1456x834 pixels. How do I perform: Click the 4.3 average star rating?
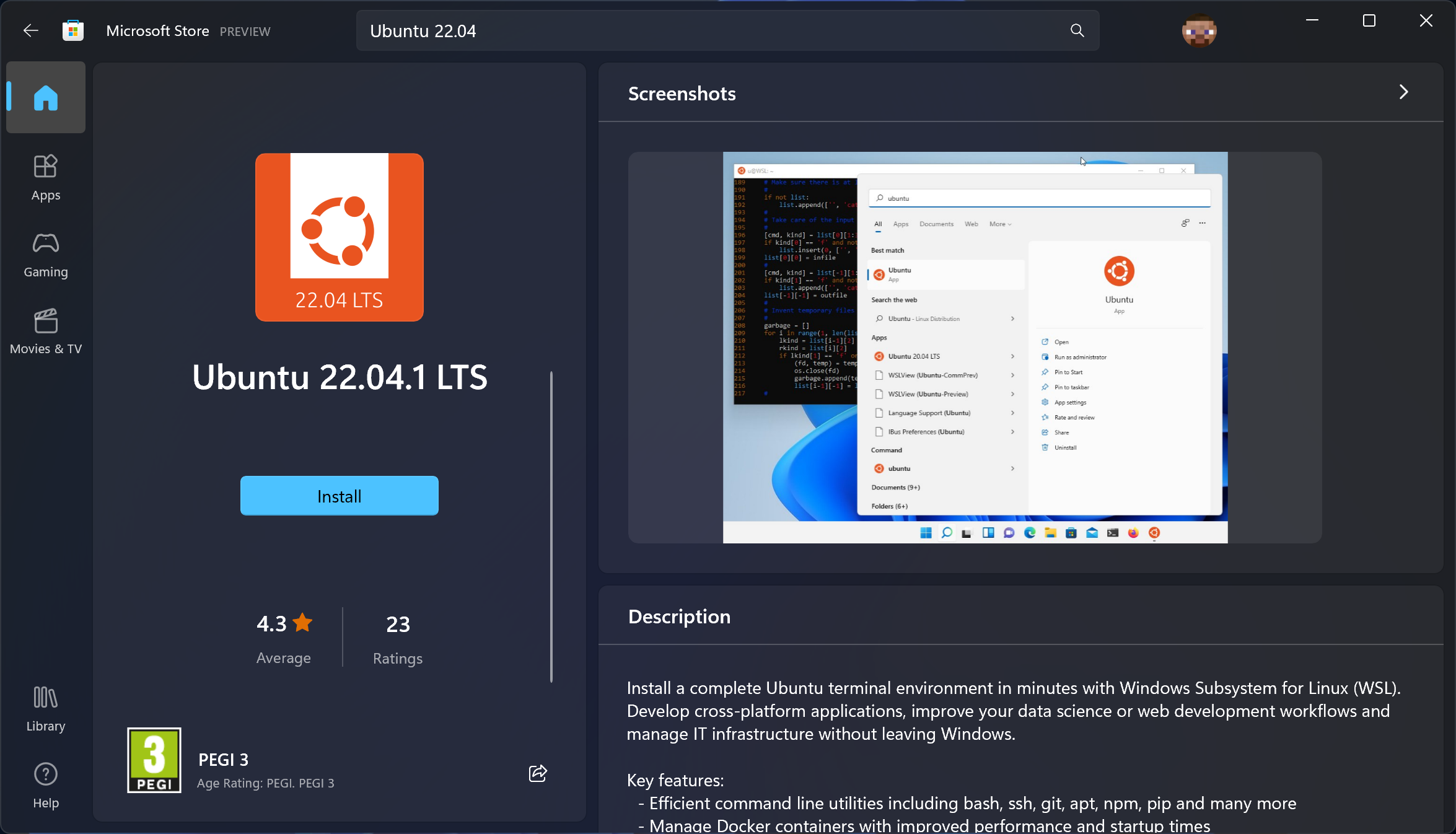click(x=283, y=624)
